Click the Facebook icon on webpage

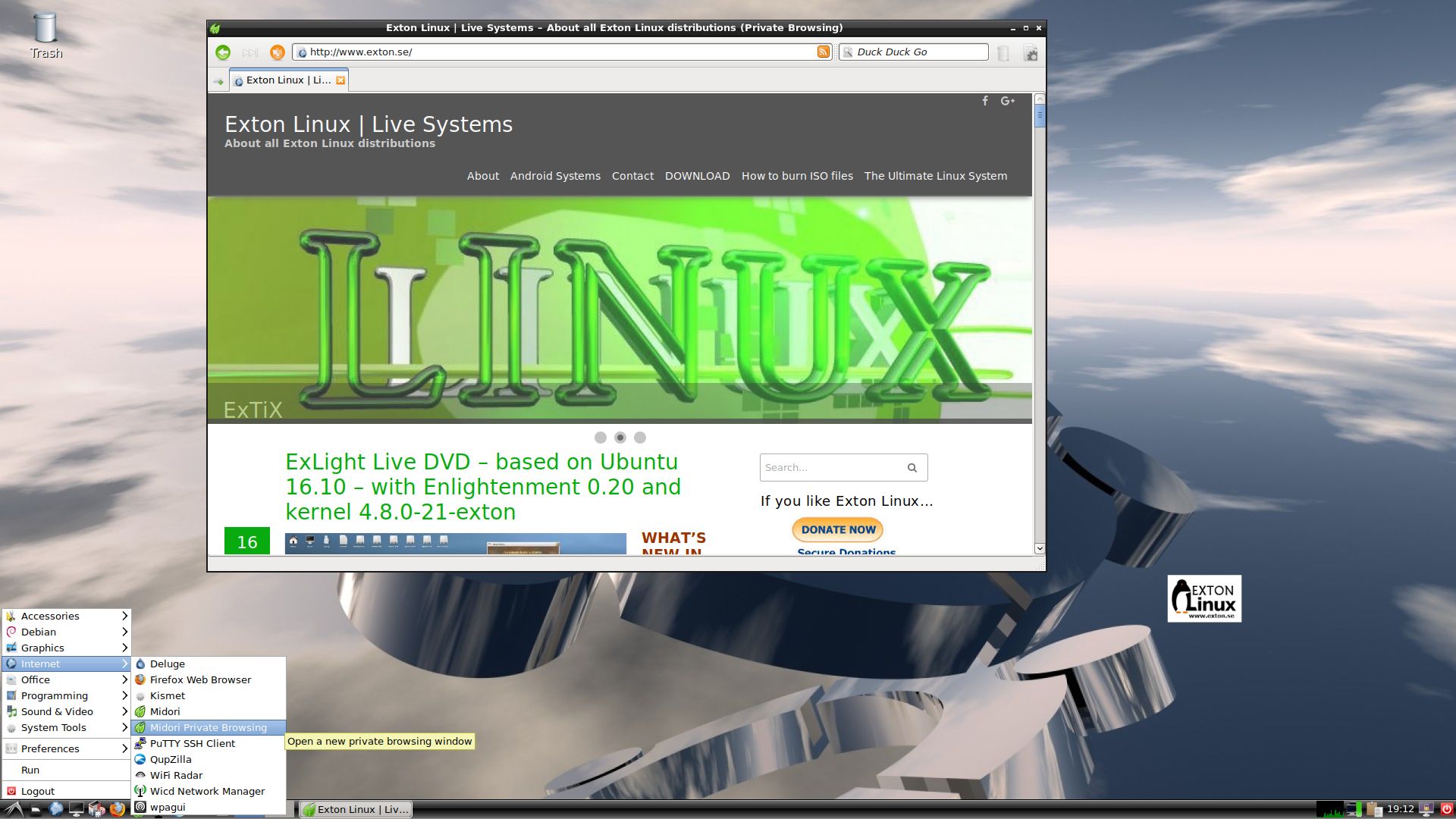985,101
